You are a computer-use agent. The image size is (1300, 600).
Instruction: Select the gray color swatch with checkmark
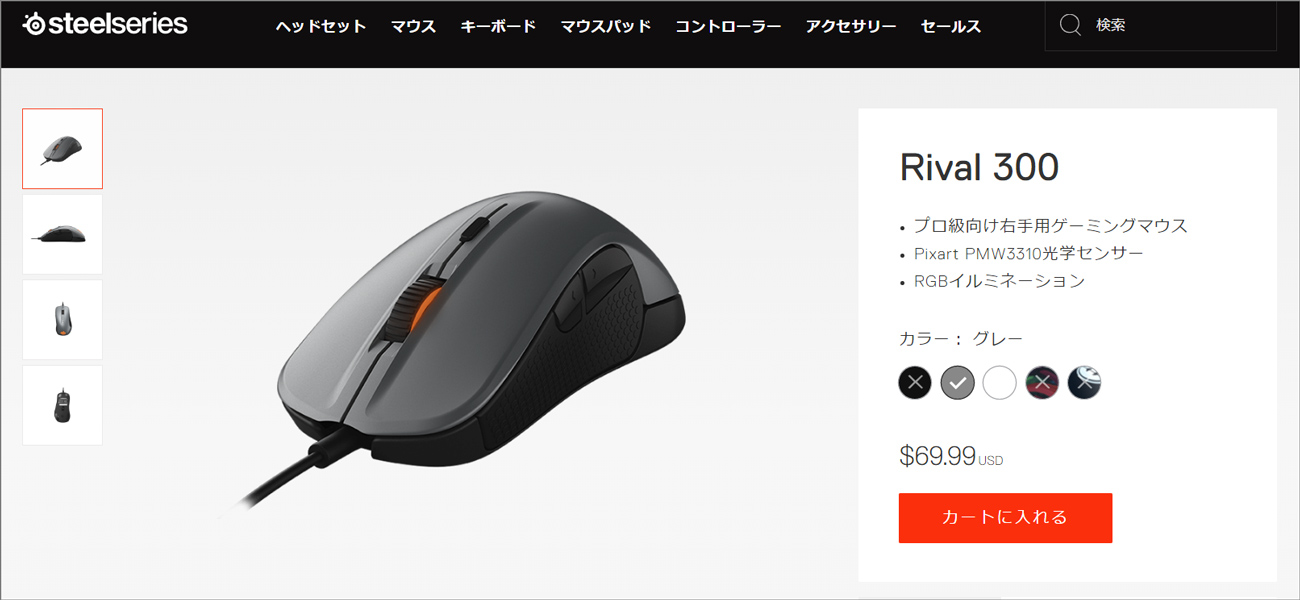pos(957,382)
